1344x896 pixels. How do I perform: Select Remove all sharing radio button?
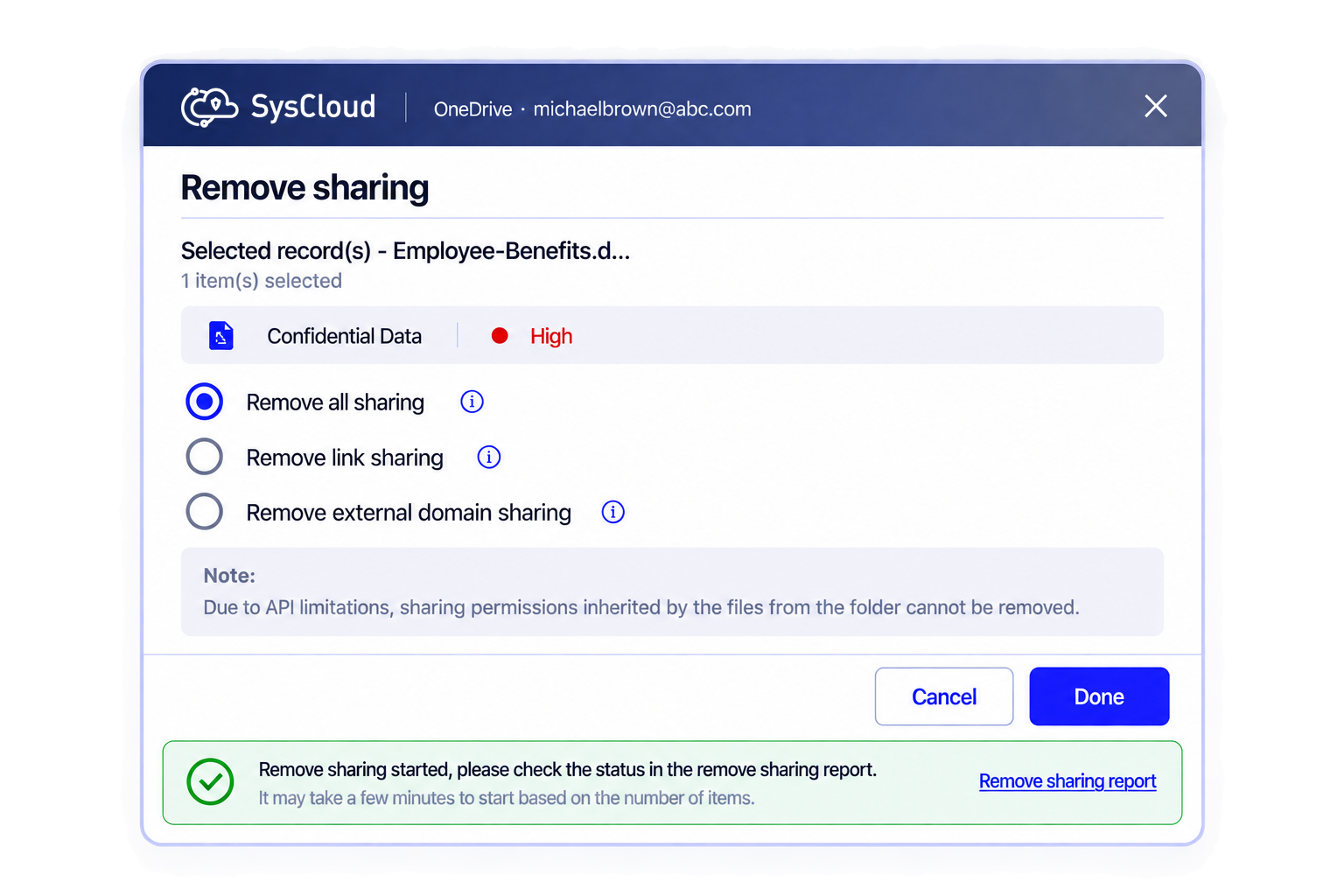click(x=205, y=402)
